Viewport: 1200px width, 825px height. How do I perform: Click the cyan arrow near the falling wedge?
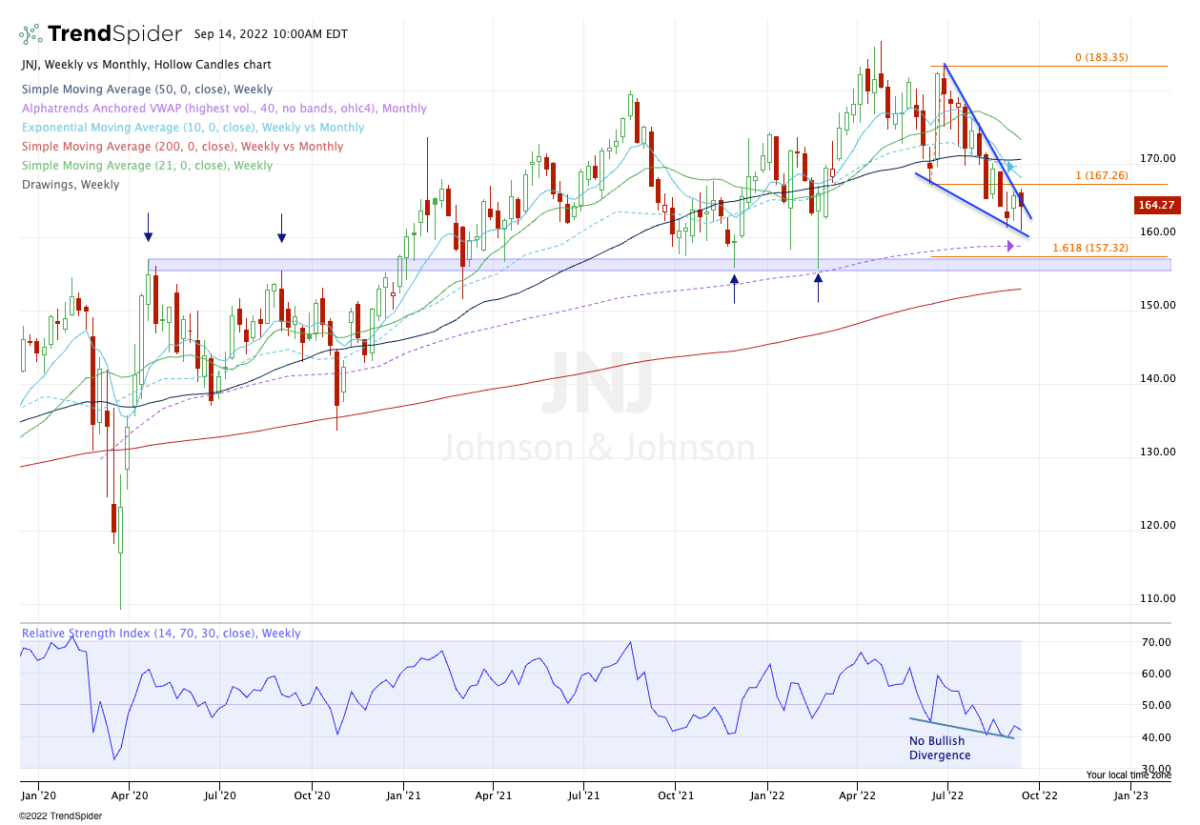point(1011,166)
